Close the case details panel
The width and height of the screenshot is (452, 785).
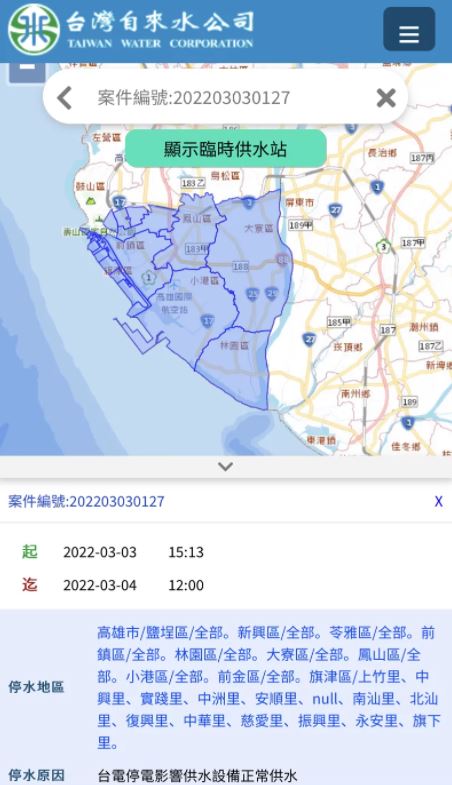[438, 501]
